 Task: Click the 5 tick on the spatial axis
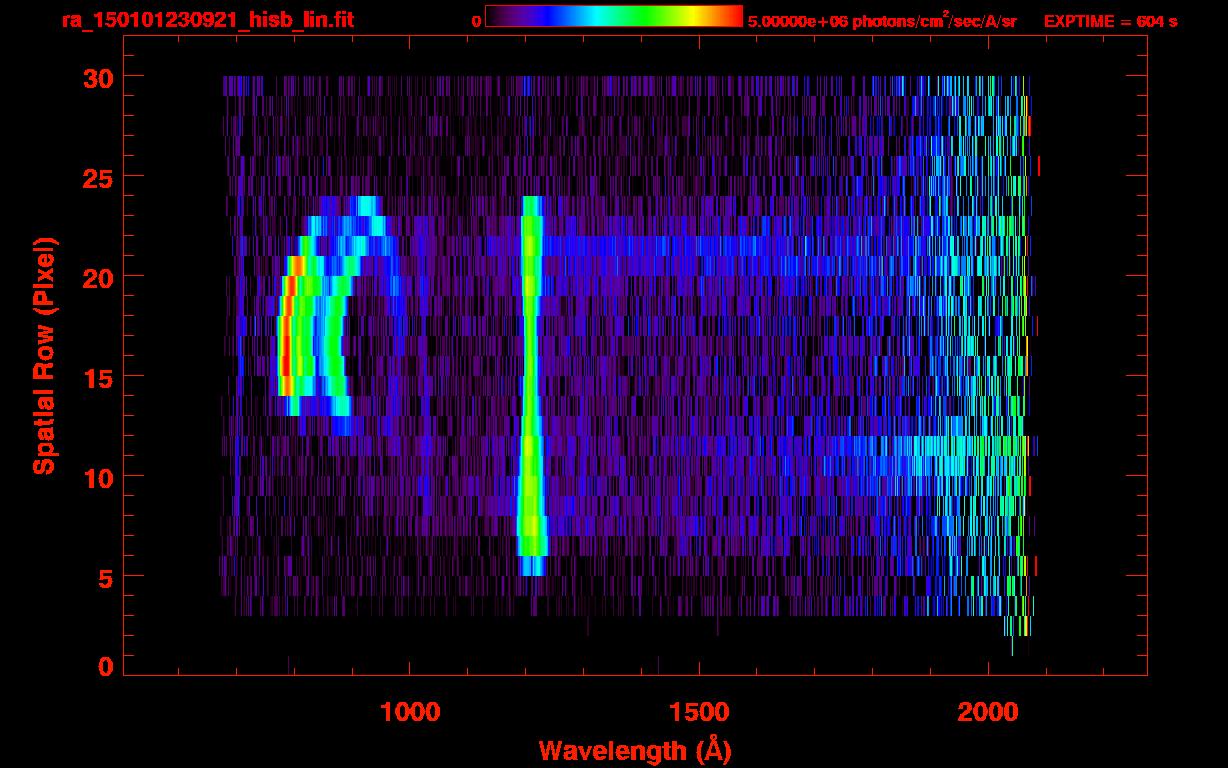105,577
